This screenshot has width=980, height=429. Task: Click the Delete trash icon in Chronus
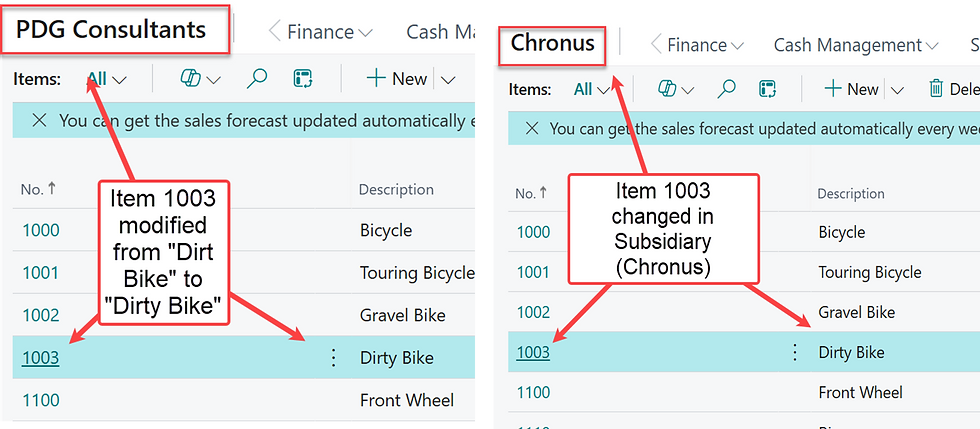(936, 89)
